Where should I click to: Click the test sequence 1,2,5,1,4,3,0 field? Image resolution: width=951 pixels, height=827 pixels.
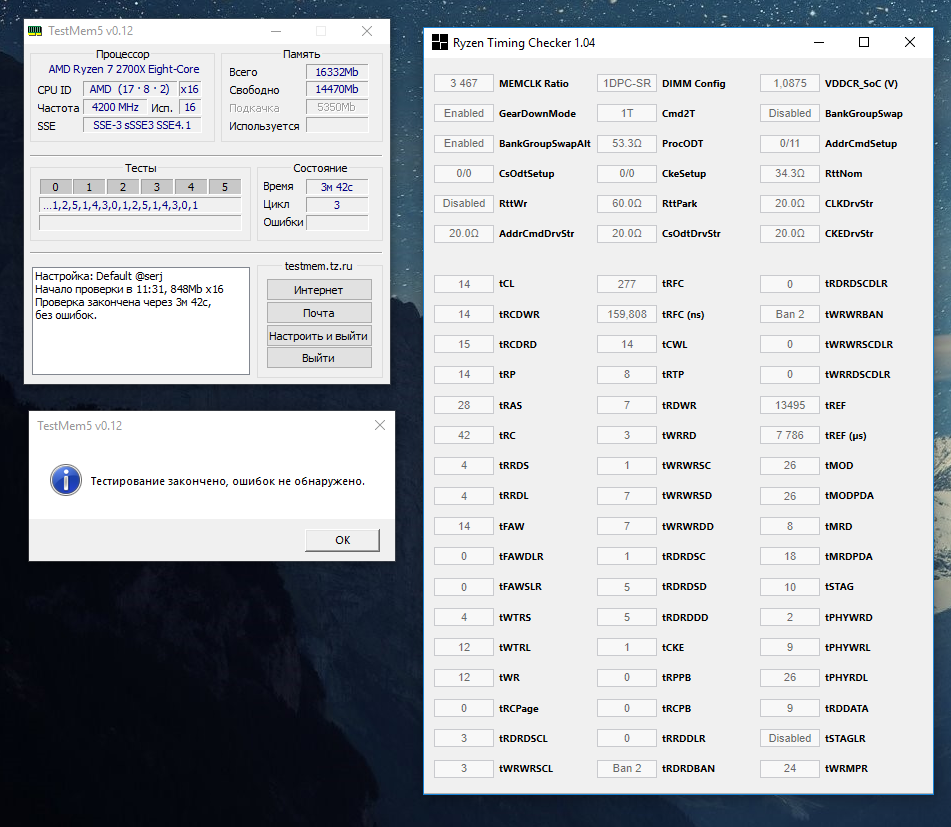(140, 205)
